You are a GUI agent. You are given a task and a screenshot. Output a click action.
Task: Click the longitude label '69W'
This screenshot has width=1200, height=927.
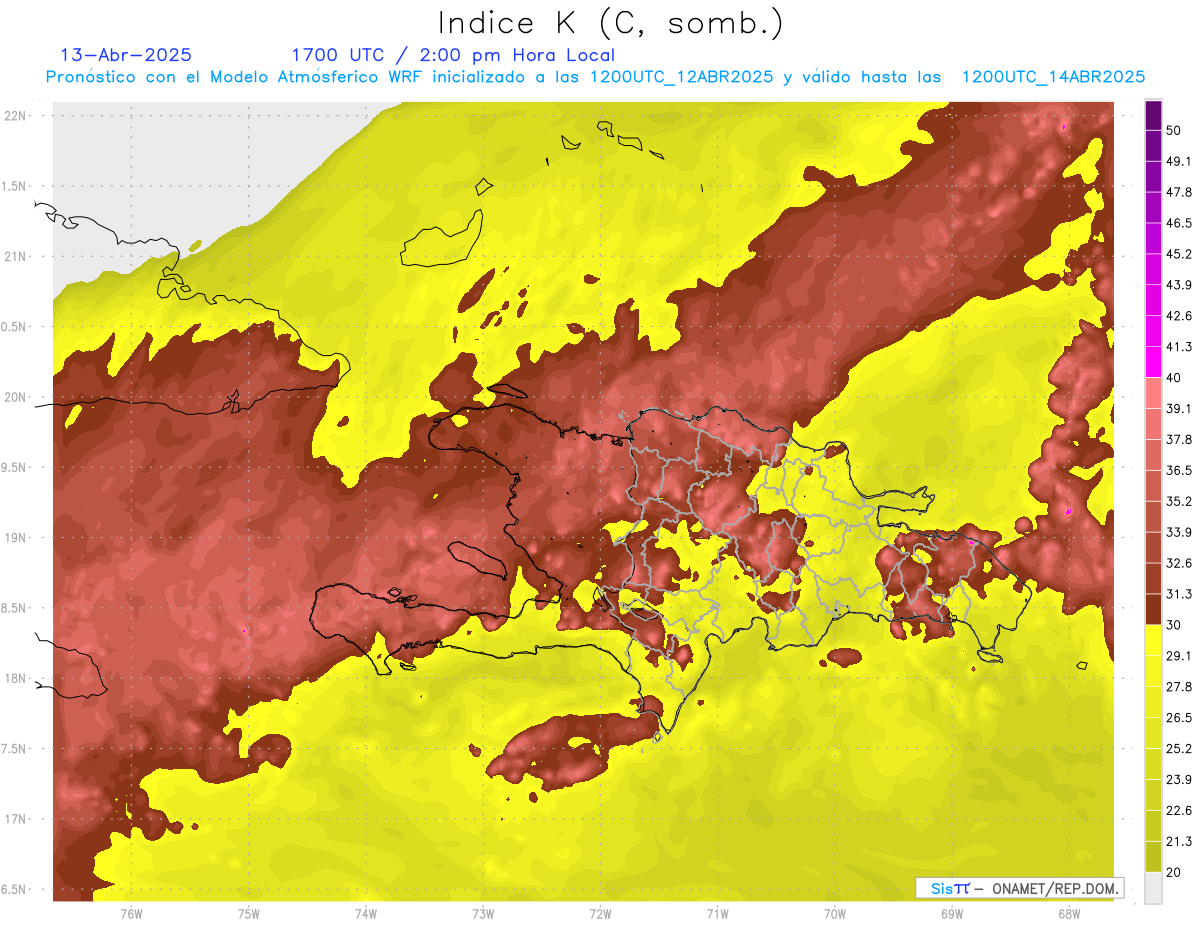[952, 914]
